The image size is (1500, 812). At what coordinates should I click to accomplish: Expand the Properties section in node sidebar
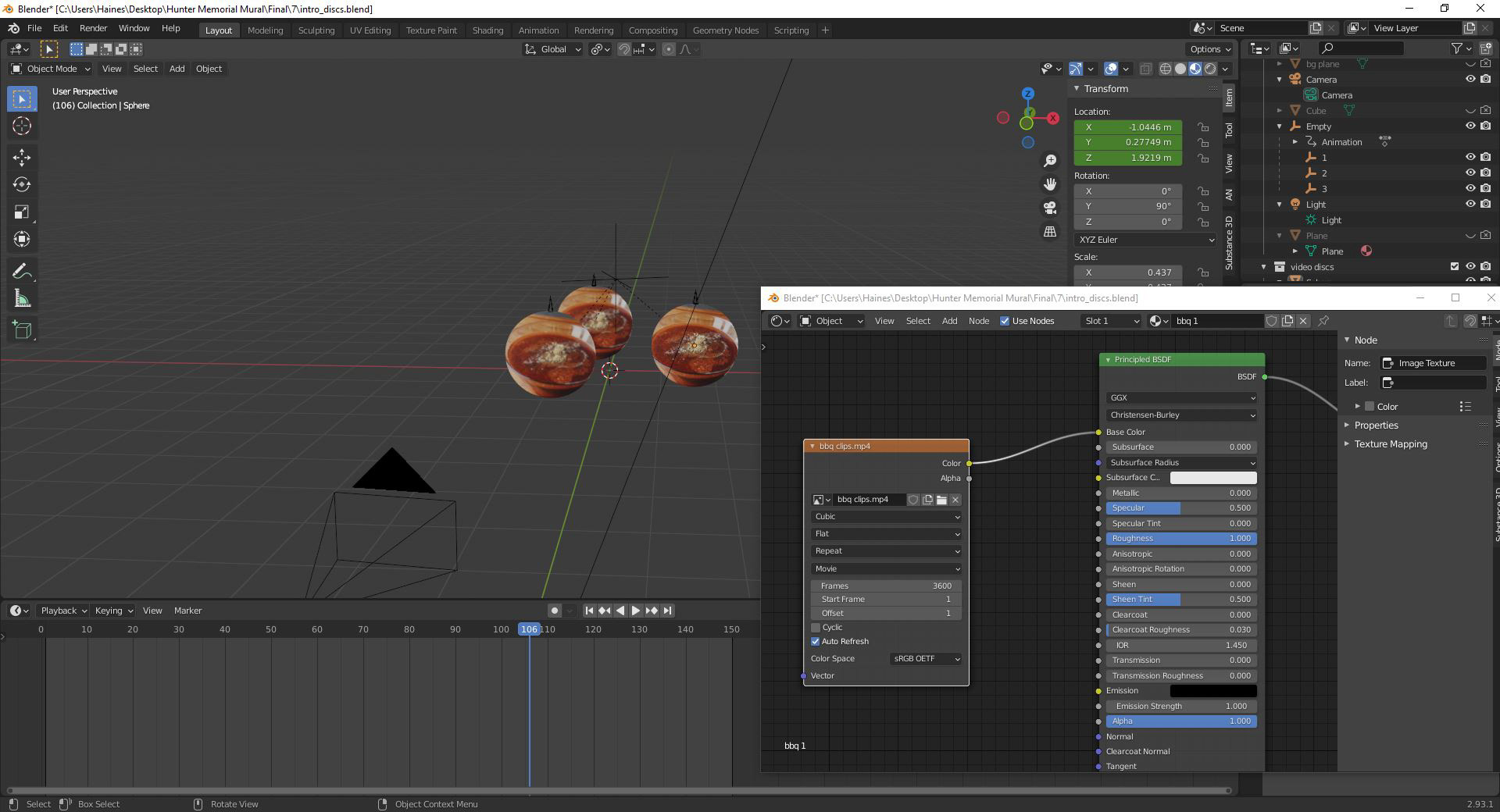pyautogui.click(x=1376, y=426)
